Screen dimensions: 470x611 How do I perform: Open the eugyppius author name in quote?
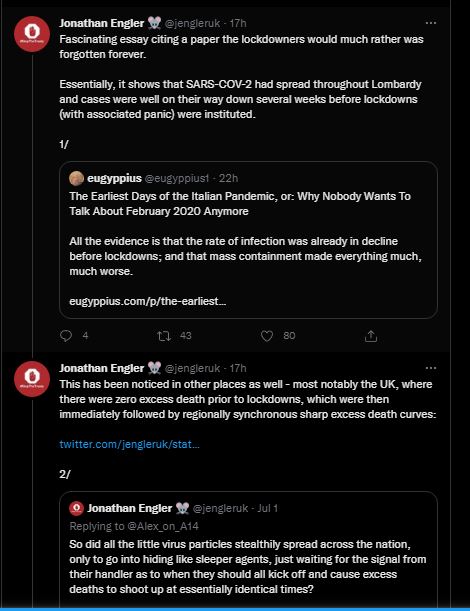pyautogui.click(x=114, y=178)
